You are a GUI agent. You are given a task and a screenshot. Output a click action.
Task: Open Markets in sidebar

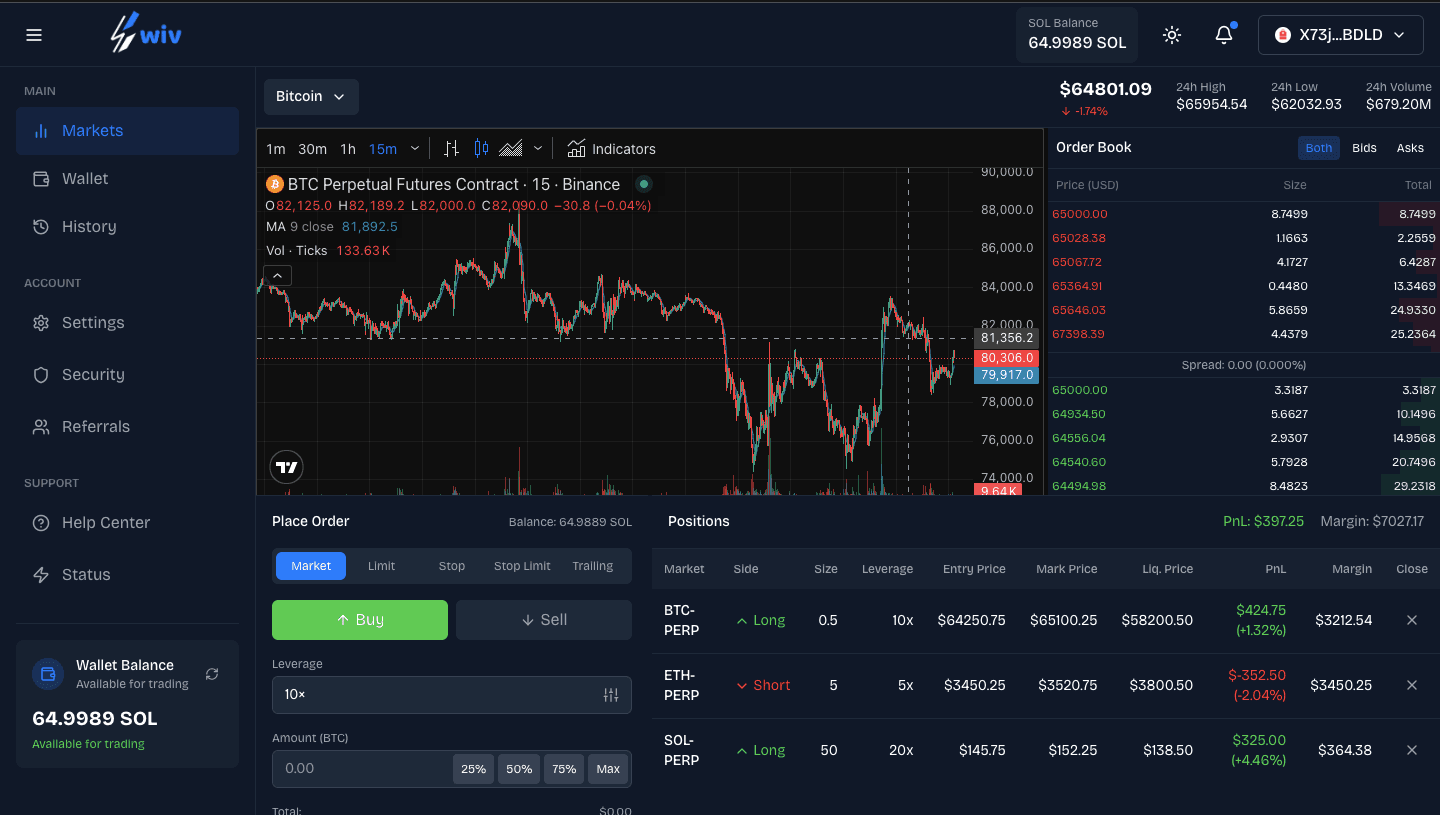(127, 131)
